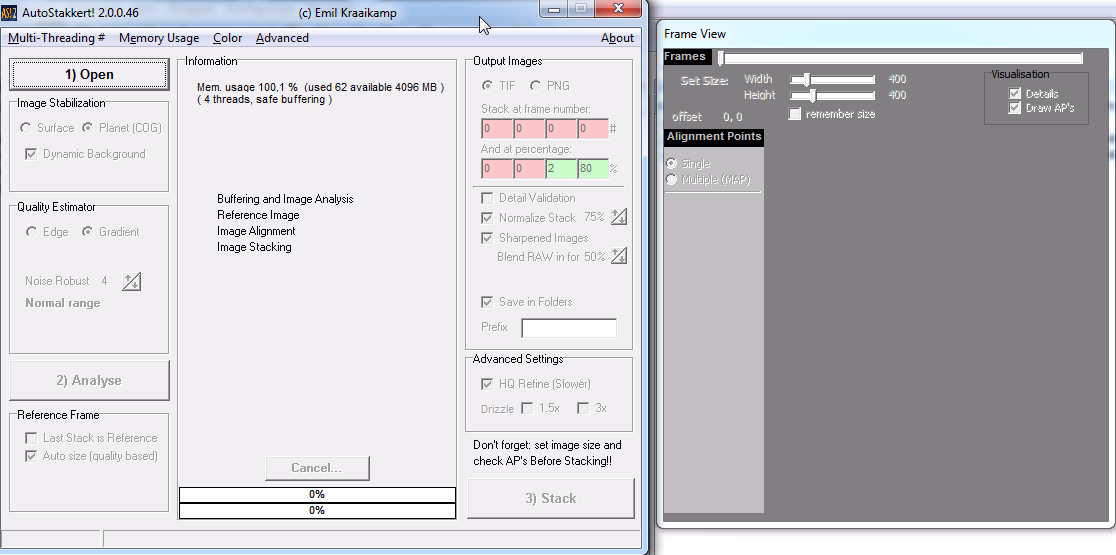Adjust the Width set size slider

coord(806,79)
